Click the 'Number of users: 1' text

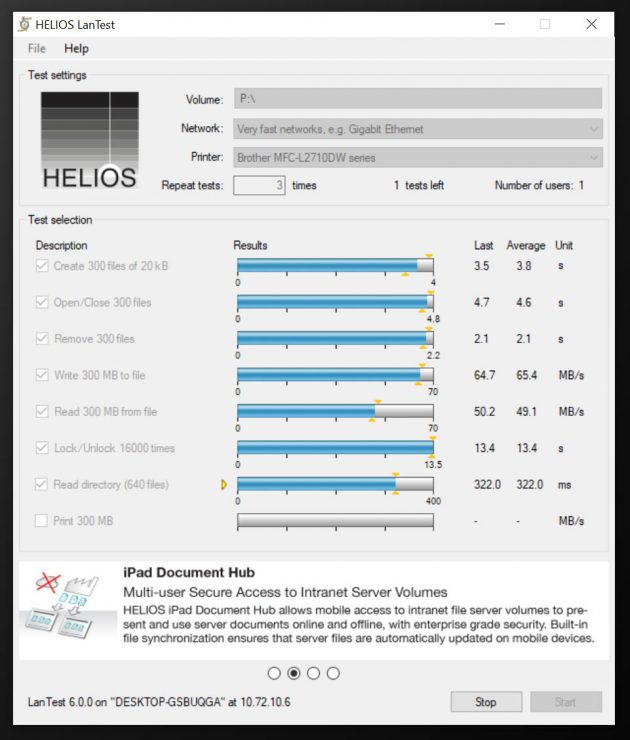tap(539, 185)
